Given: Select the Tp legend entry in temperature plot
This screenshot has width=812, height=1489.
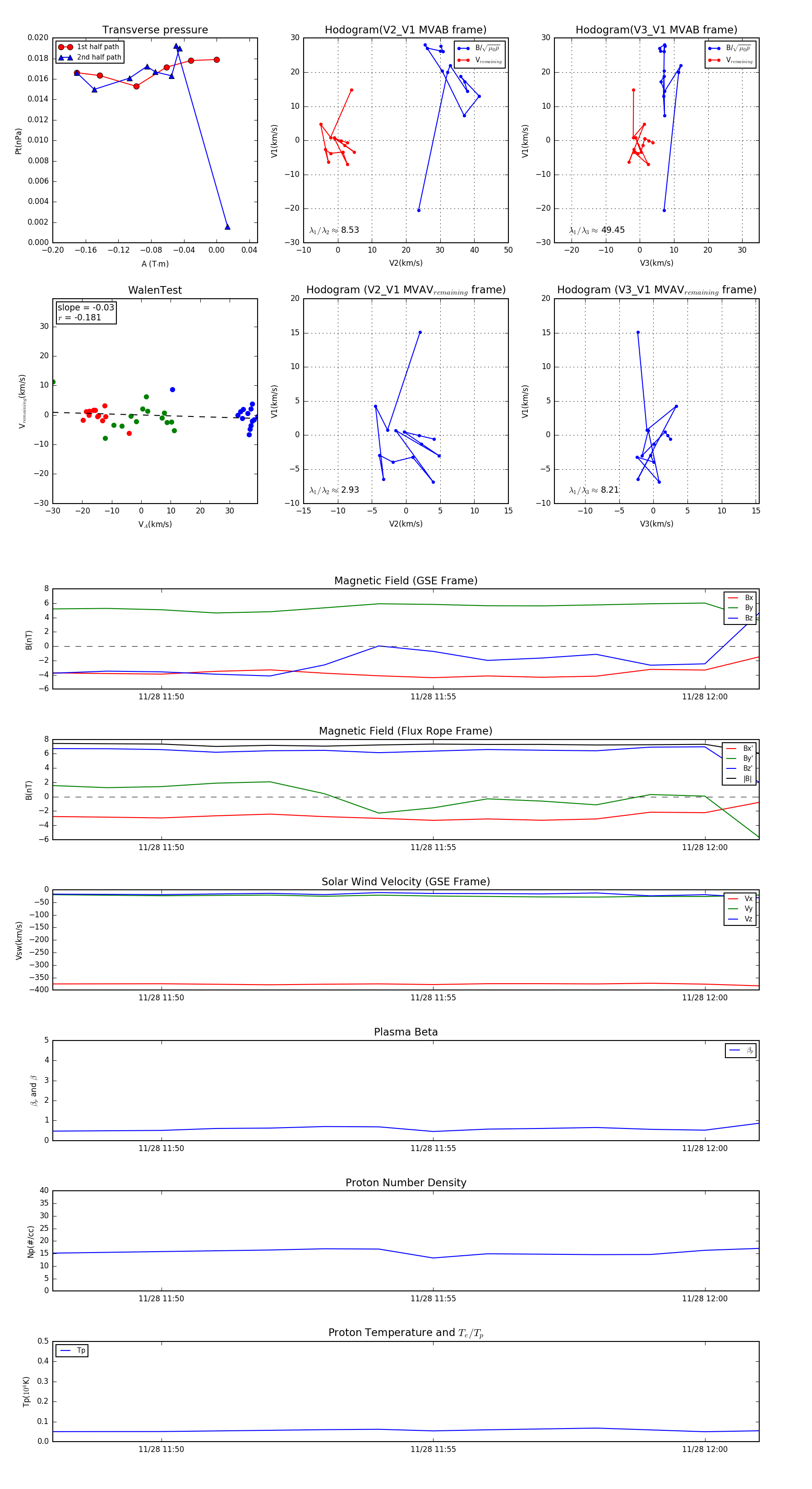Looking at the screenshot, I should 72,1351.
